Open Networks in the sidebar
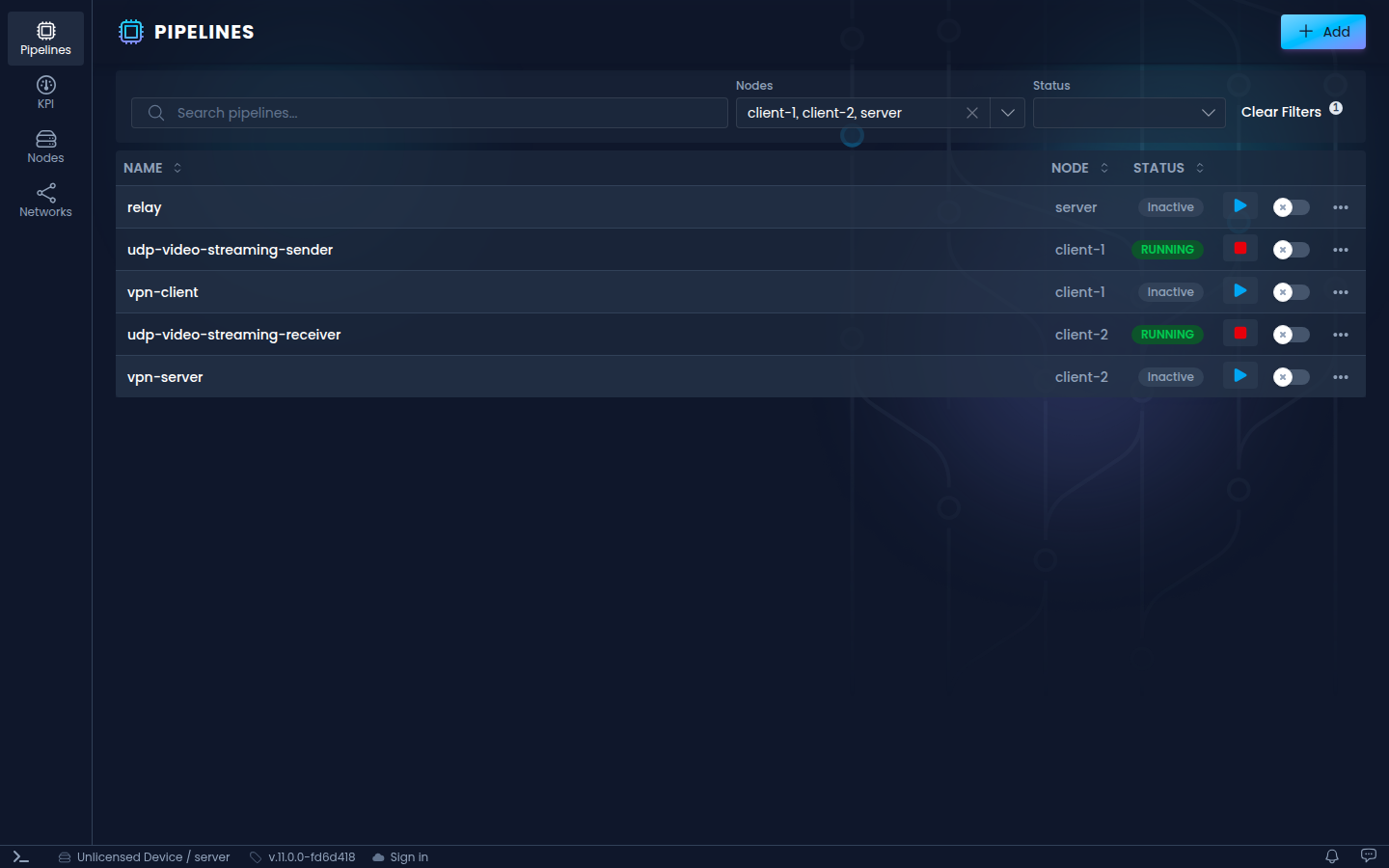 (45, 201)
